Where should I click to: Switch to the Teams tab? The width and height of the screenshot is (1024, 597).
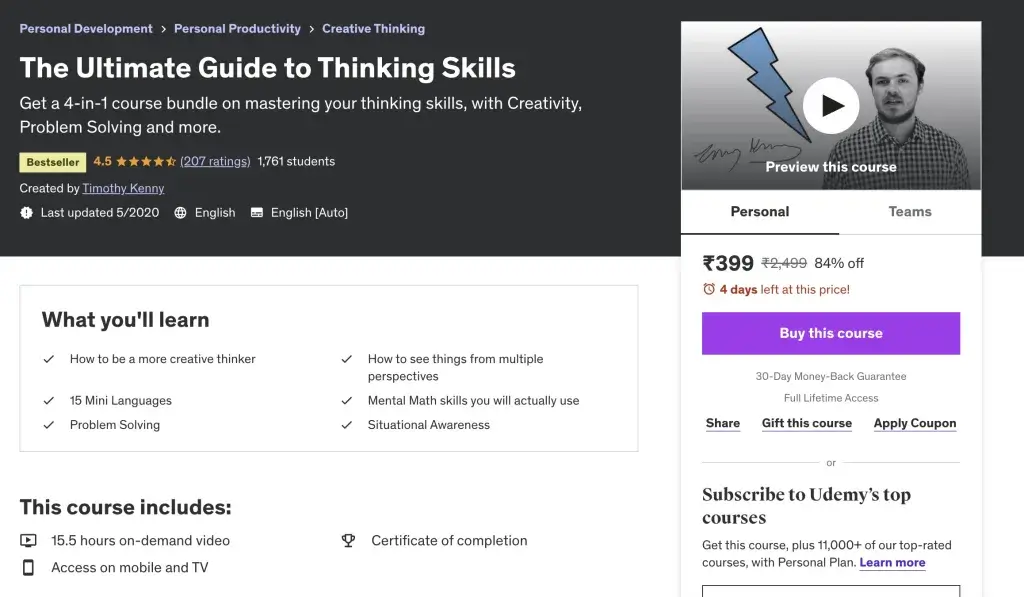(910, 212)
